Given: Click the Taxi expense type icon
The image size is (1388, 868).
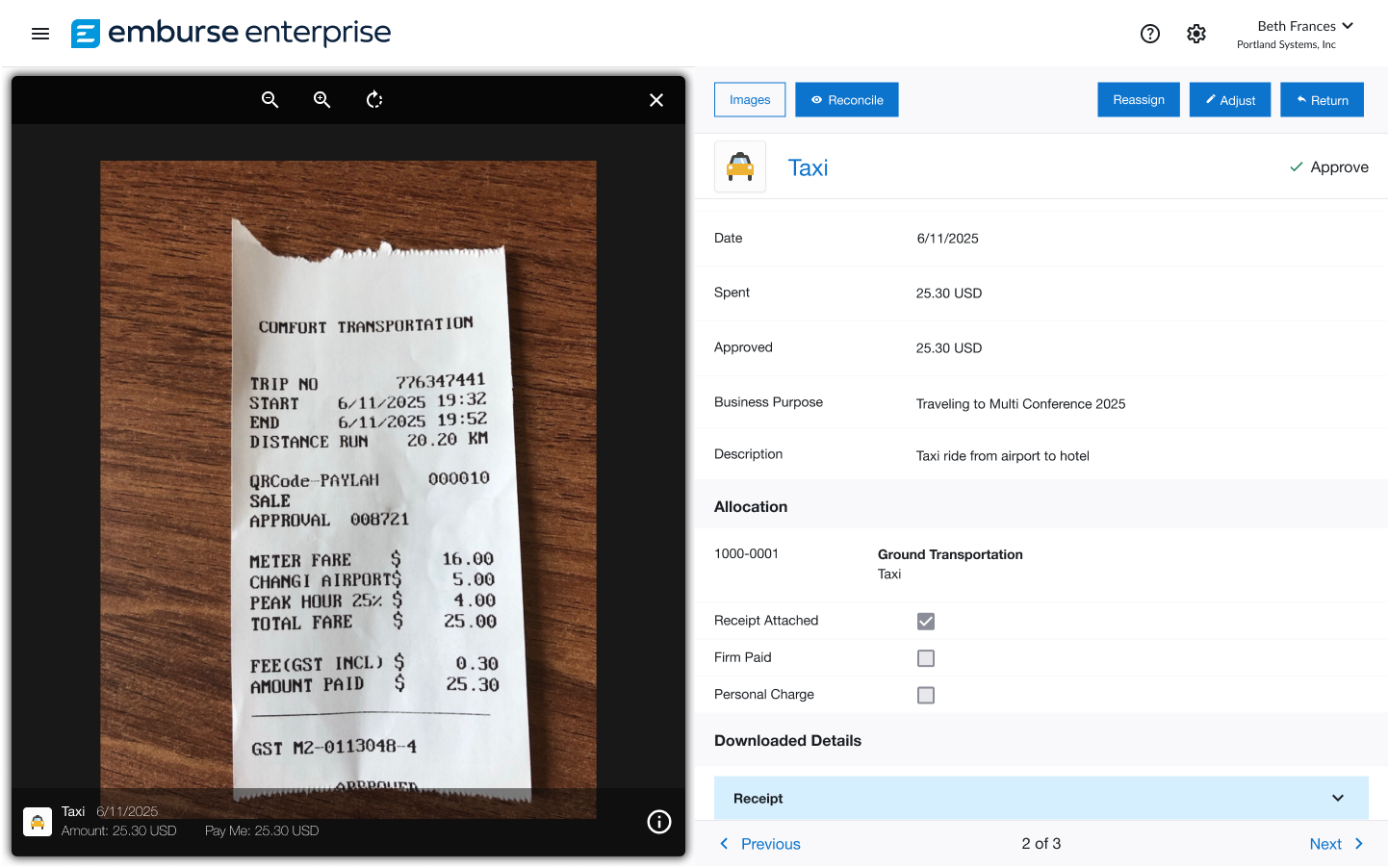Looking at the screenshot, I should click(740, 166).
